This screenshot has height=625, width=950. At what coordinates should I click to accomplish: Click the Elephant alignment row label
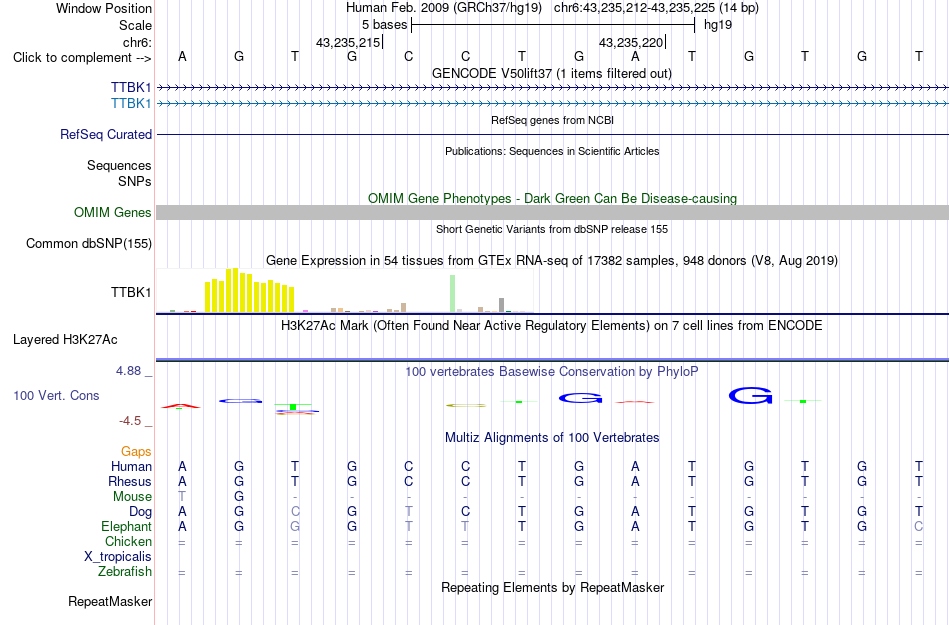[126, 526]
